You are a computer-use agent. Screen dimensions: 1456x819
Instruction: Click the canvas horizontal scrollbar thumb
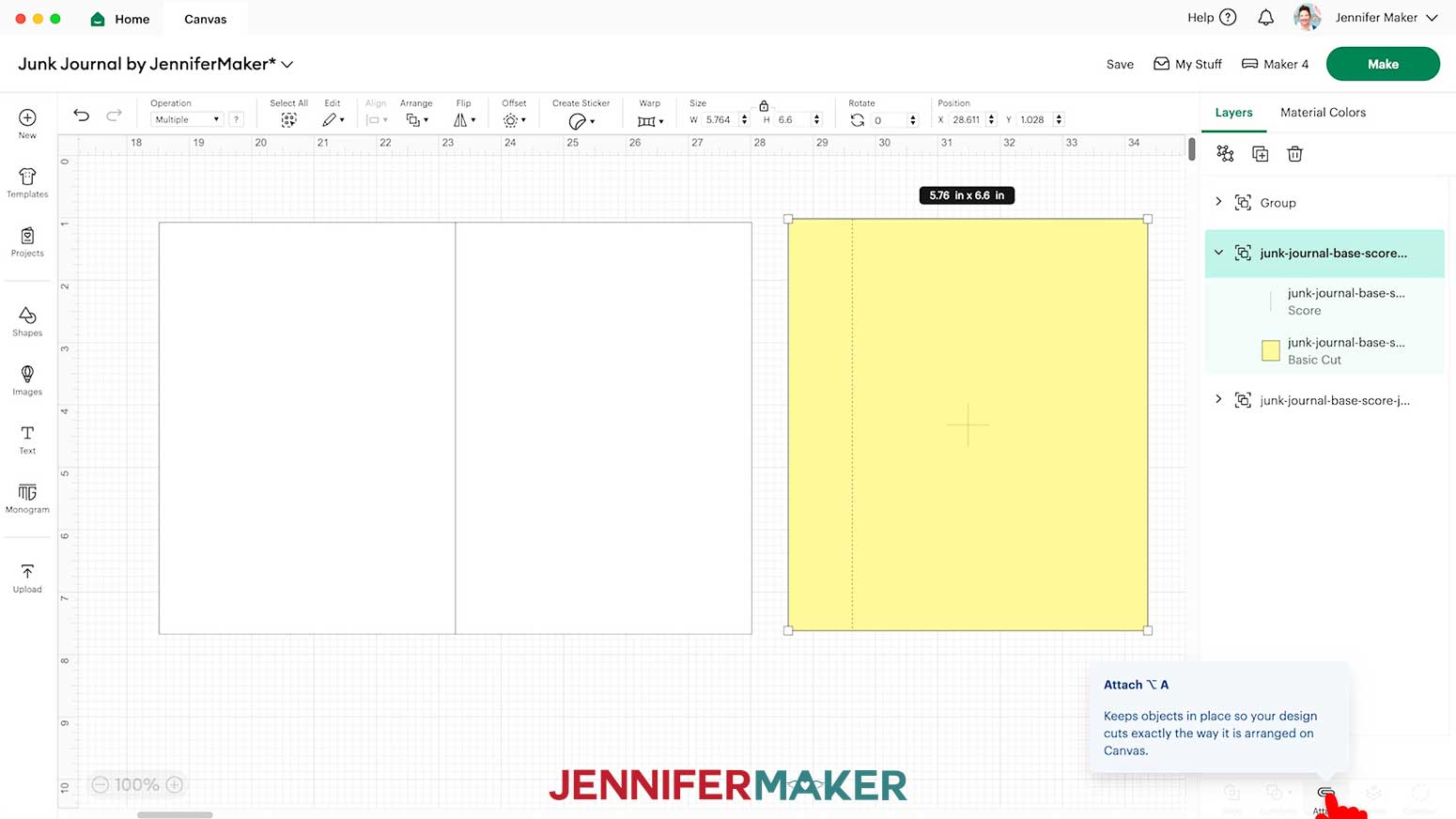point(175,814)
